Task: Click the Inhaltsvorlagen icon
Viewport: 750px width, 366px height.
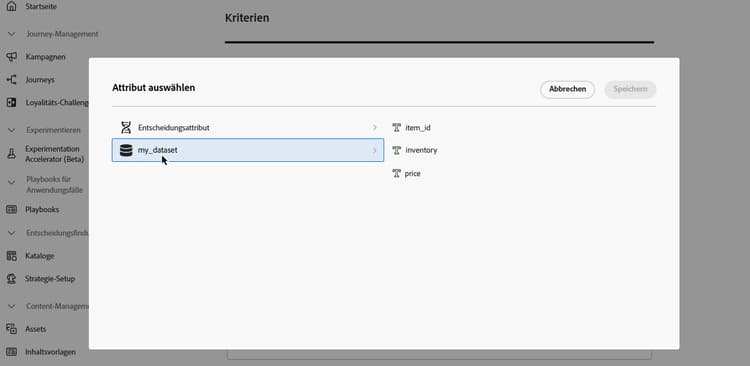Action: (x=11, y=352)
